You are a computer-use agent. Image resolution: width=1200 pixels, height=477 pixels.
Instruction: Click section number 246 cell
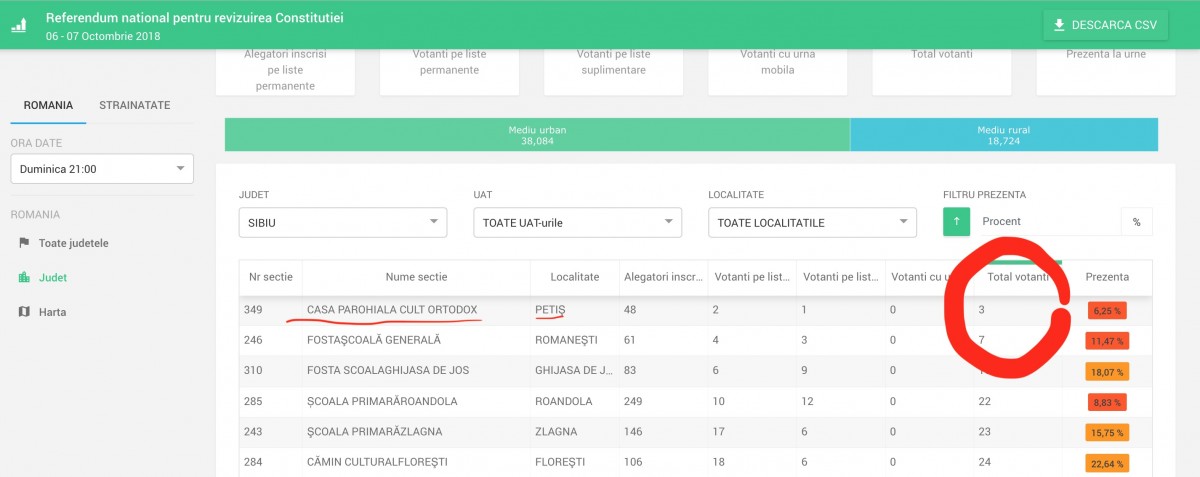[x=252, y=340]
